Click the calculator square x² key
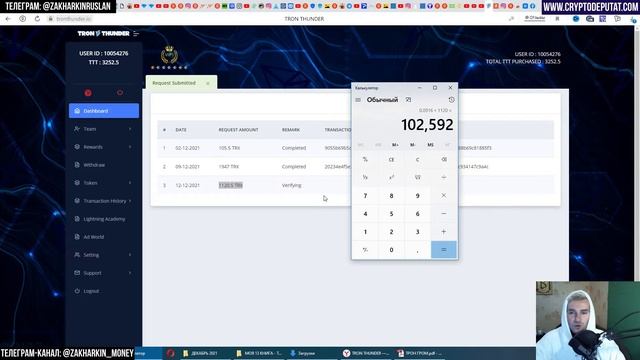The image size is (640, 360). [391, 178]
